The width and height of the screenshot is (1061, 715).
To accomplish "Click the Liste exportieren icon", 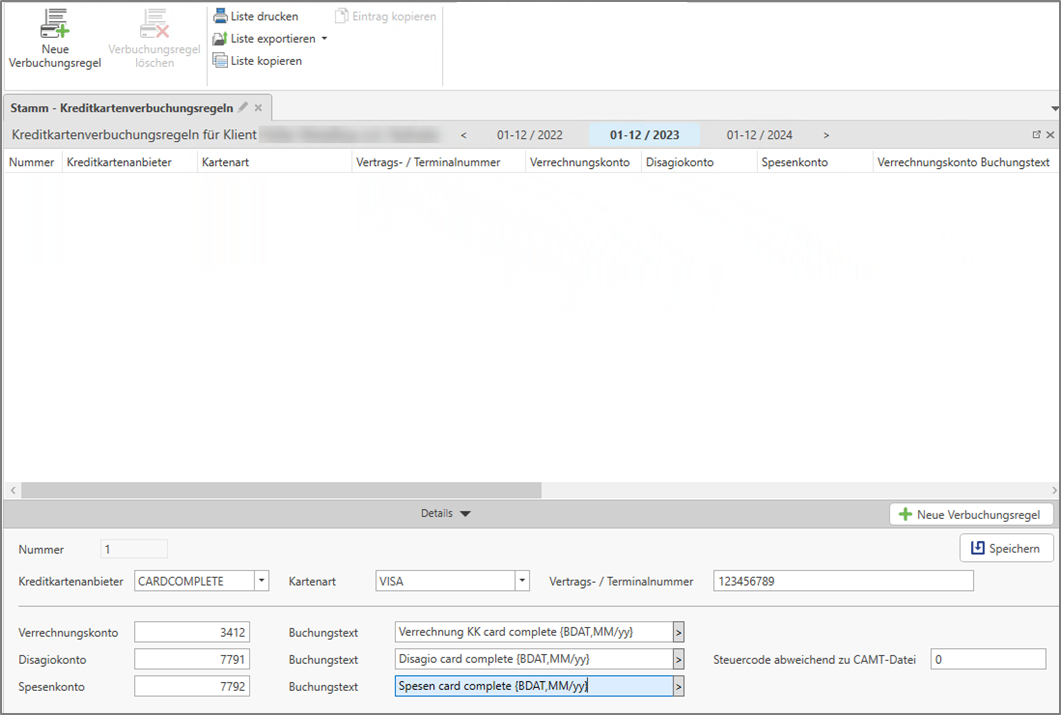I will [220, 39].
